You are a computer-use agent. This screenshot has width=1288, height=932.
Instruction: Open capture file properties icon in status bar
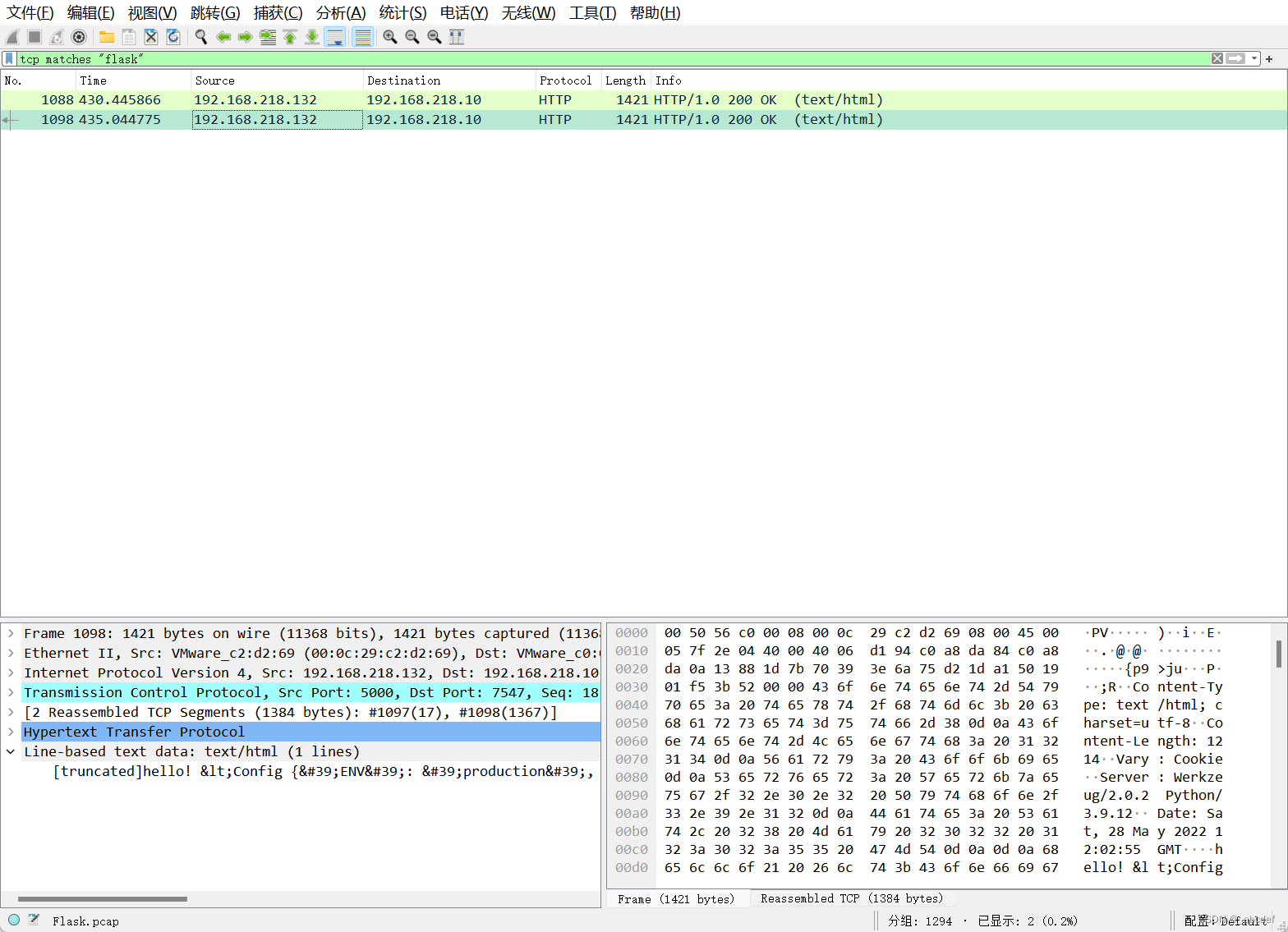tap(34, 921)
